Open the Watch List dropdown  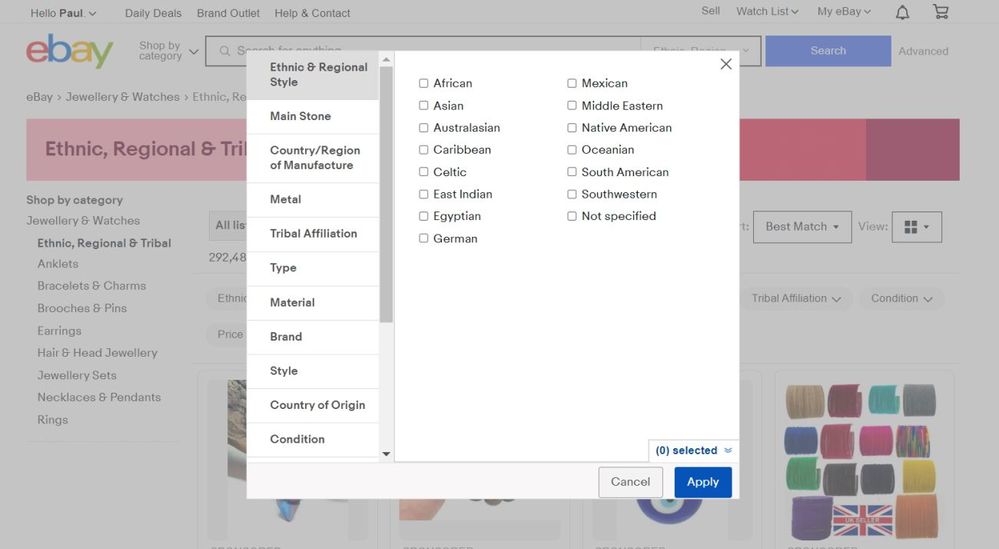click(767, 12)
